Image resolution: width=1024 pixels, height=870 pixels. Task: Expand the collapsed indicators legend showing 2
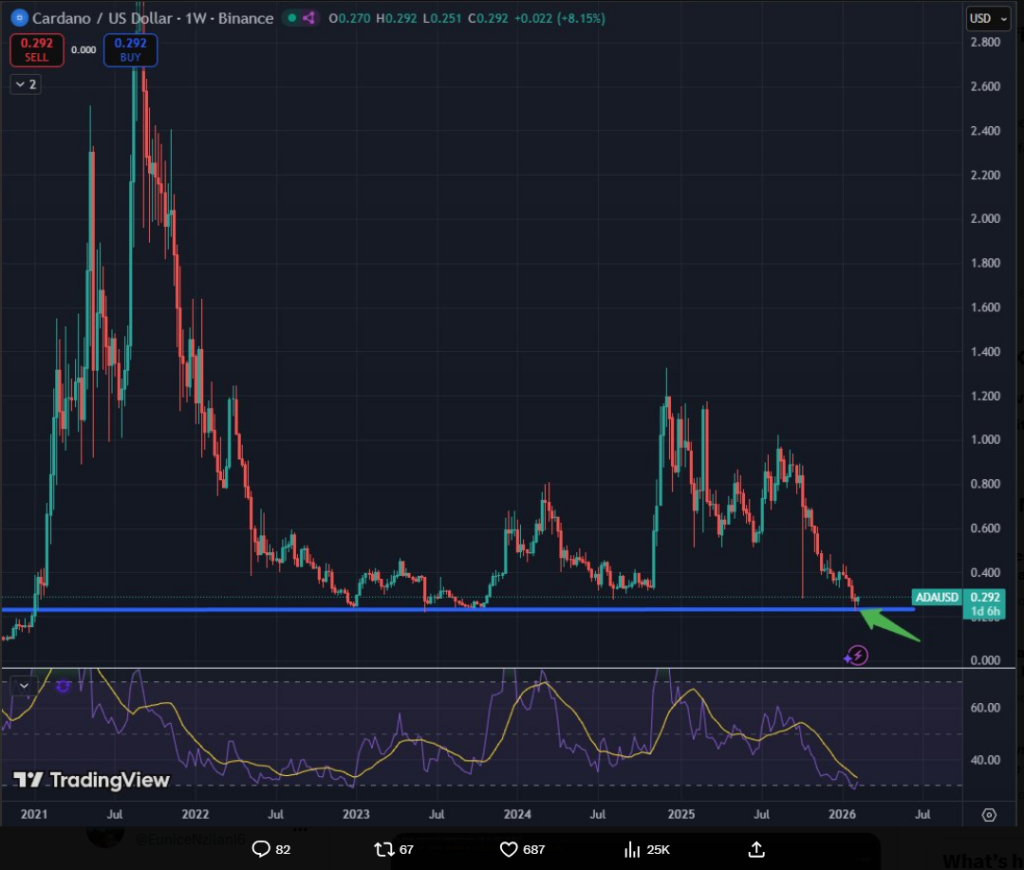[25, 84]
